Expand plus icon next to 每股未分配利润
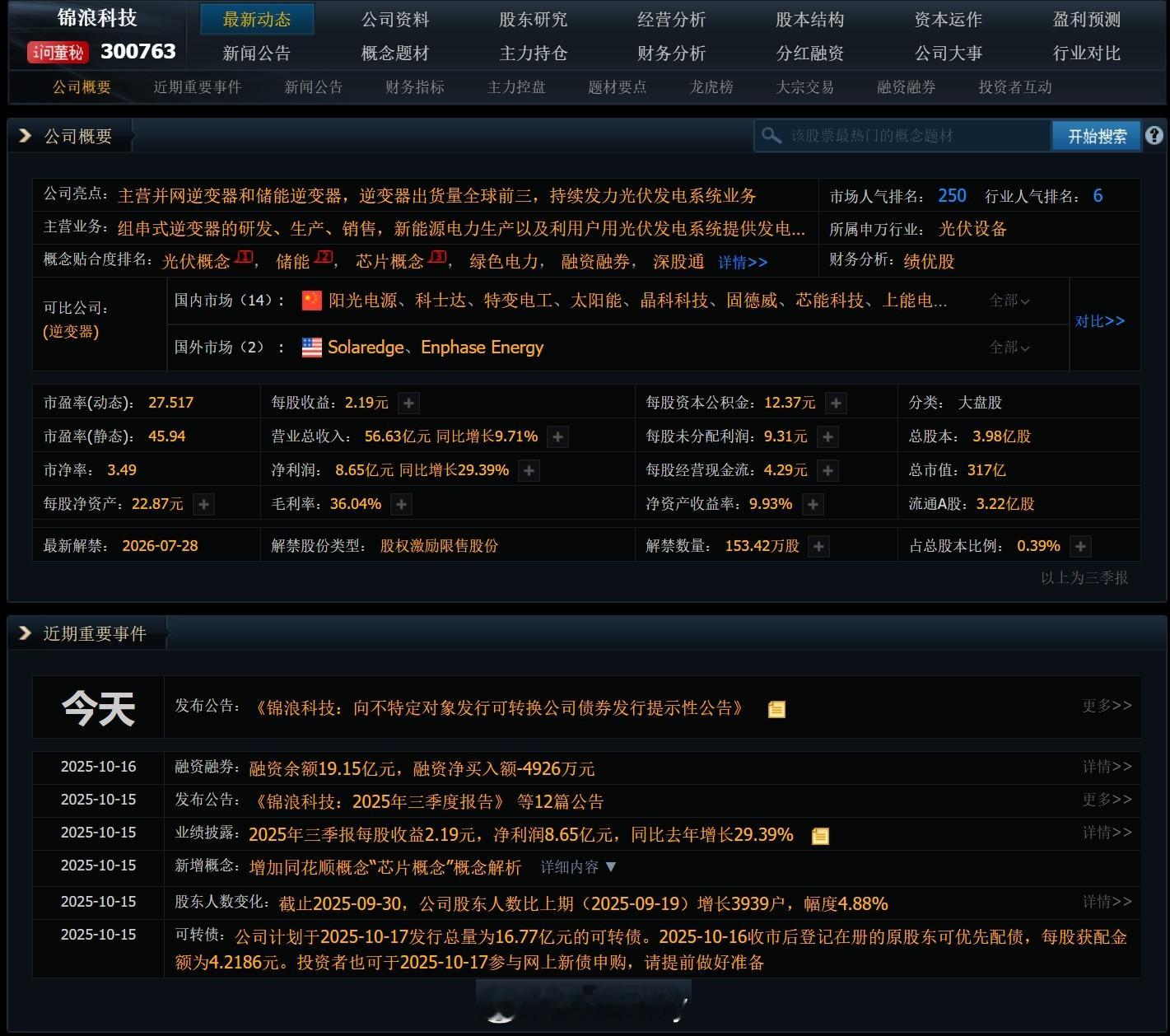The height and width of the screenshot is (1036, 1170). pyautogui.click(x=827, y=437)
